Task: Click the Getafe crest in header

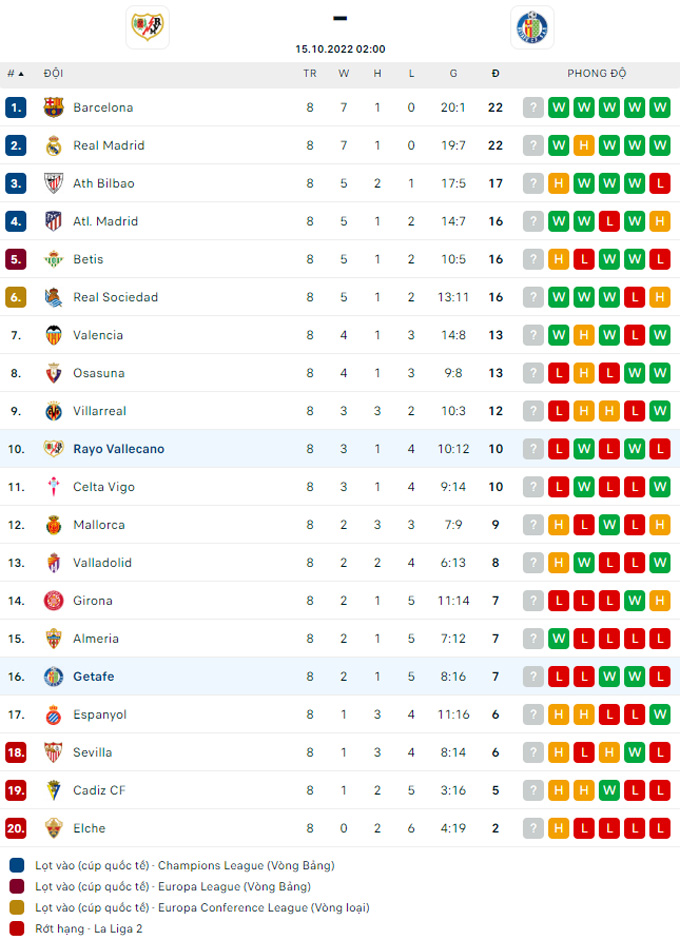Action: [531, 27]
